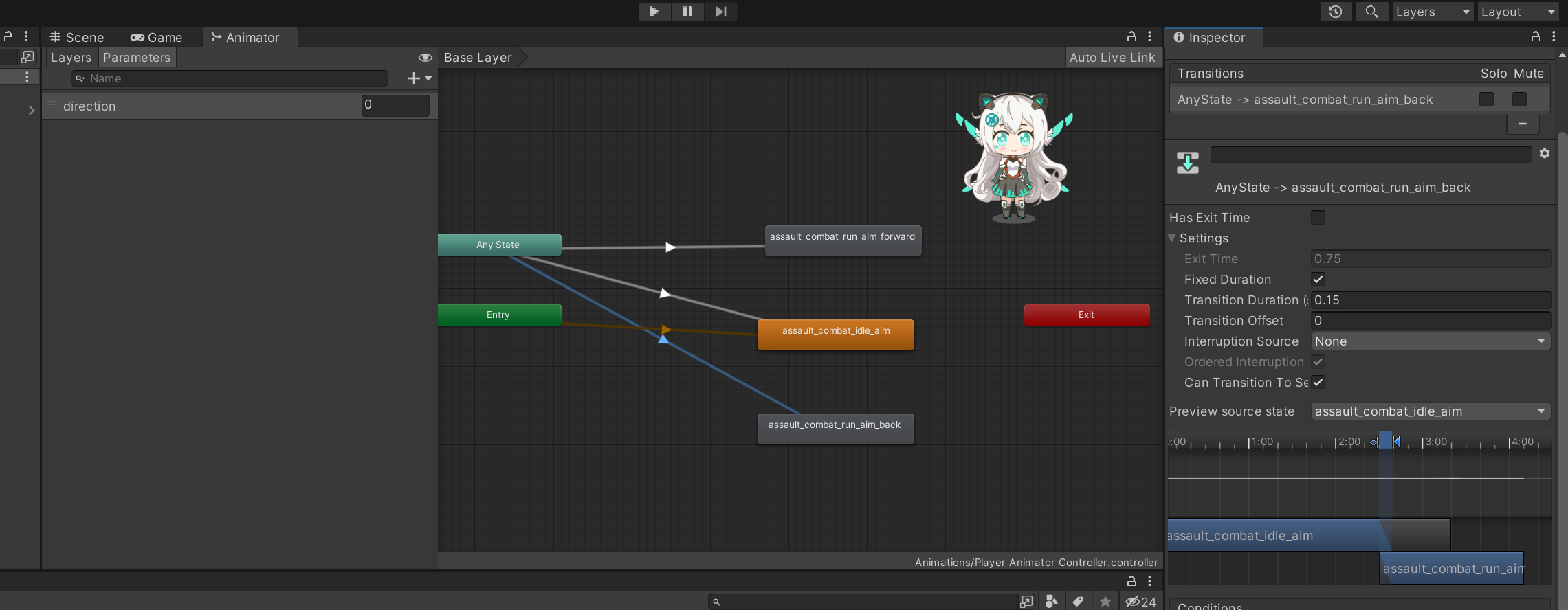
Task: Toggle hidden packages visibility icon showing 24
Action: (1140, 602)
